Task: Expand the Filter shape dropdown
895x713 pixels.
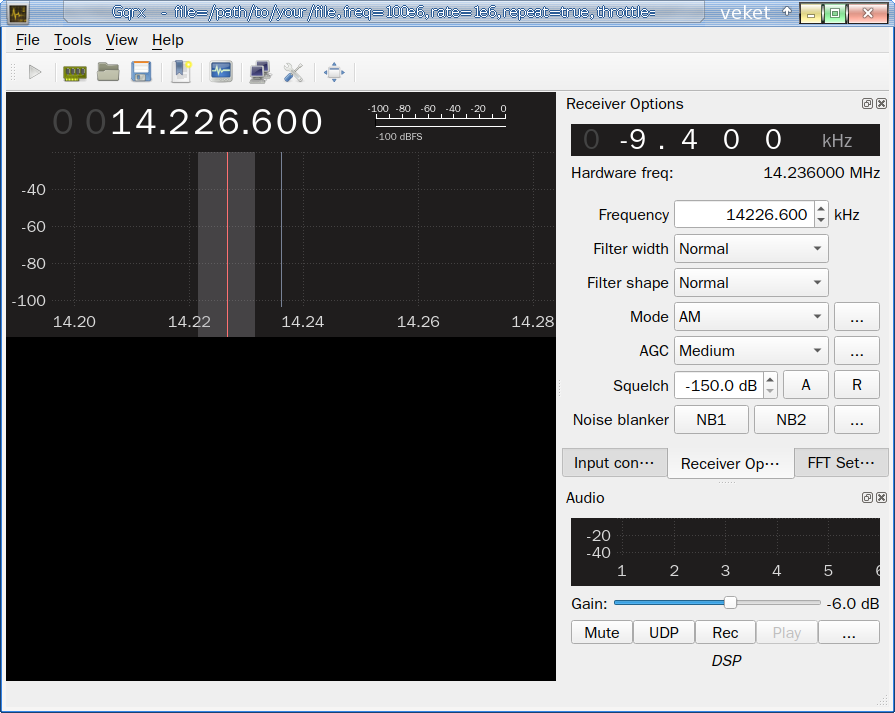Action: point(751,283)
